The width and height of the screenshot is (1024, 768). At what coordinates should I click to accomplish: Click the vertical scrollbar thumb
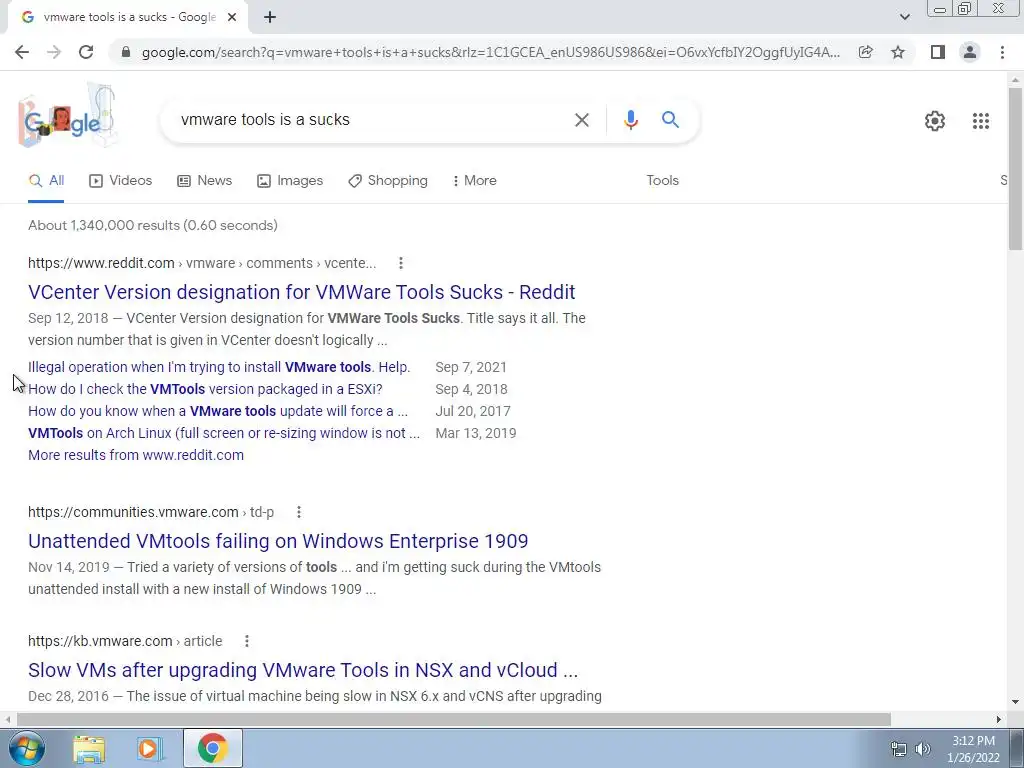pos(1015,168)
